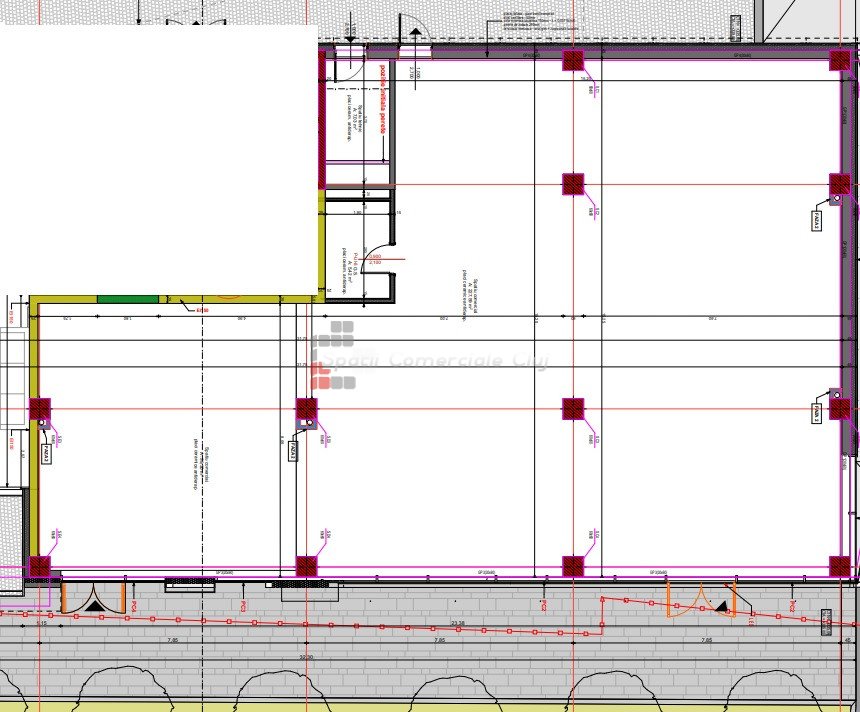Select the bottom-left corner red column

click(39, 567)
